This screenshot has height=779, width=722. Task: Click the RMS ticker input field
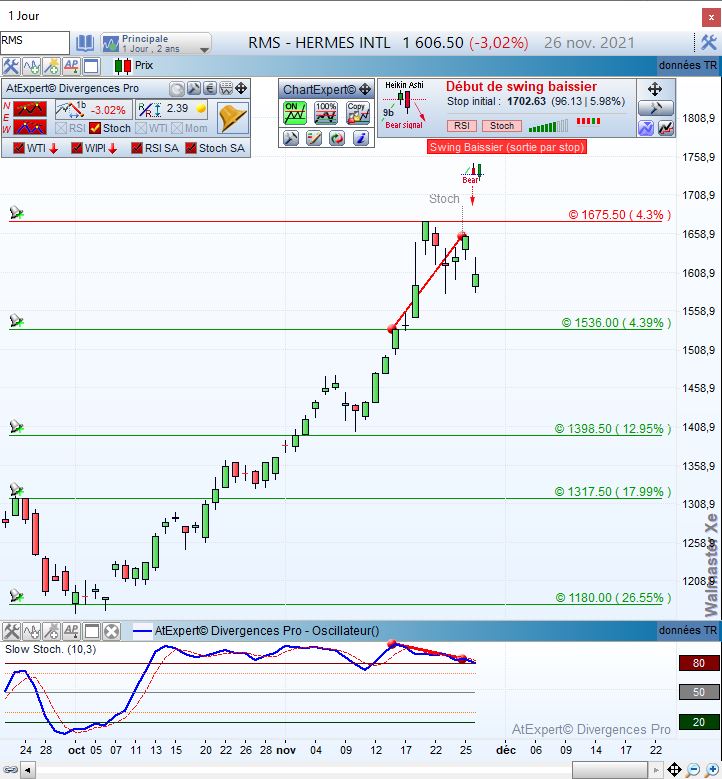coord(35,43)
